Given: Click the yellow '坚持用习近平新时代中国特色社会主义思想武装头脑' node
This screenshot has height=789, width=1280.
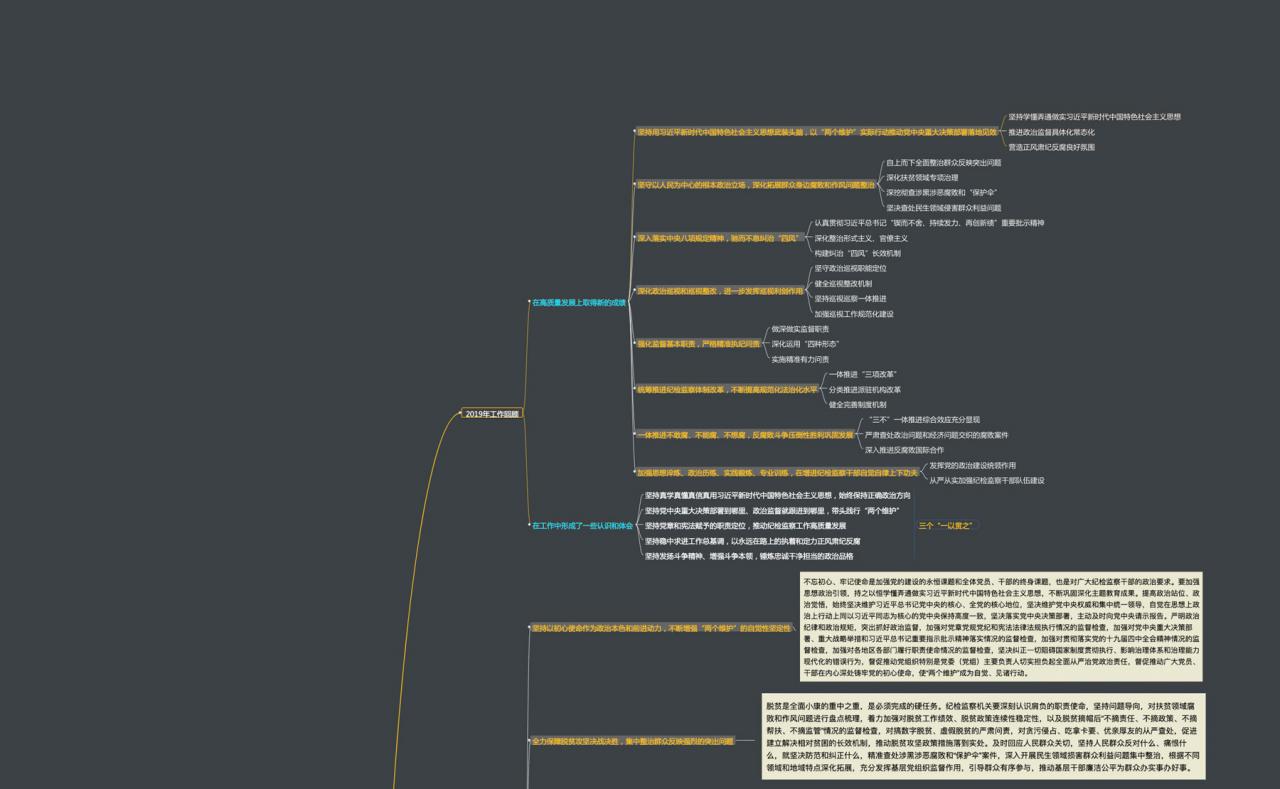Looking at the screenshot, I should point(817,131).
